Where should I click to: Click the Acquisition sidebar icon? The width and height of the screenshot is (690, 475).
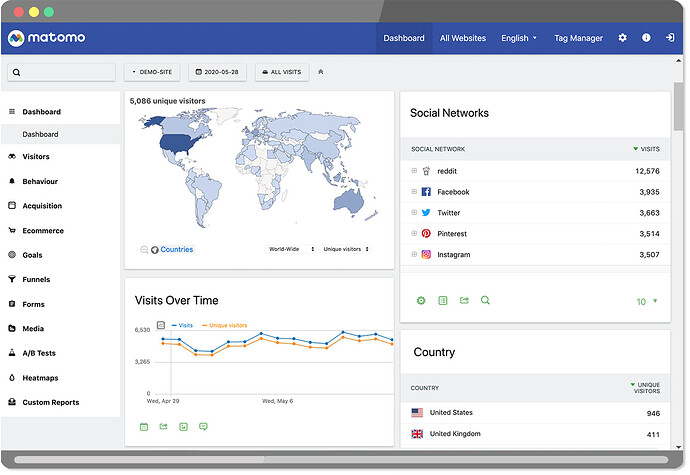click(12, 206)
